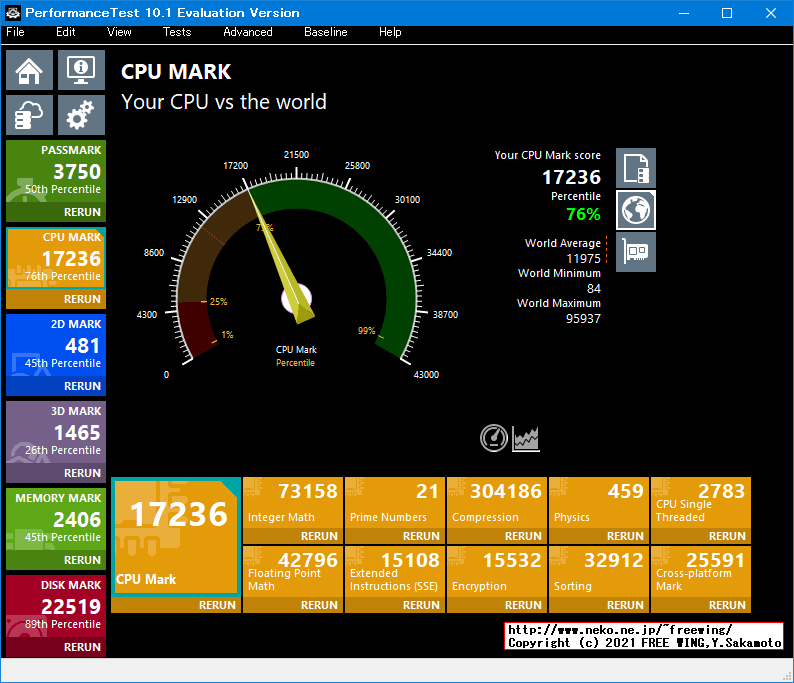Select the MEMORY MARK score tile
The height and width of the screenshot is (683, 794).
pos(56,519)
